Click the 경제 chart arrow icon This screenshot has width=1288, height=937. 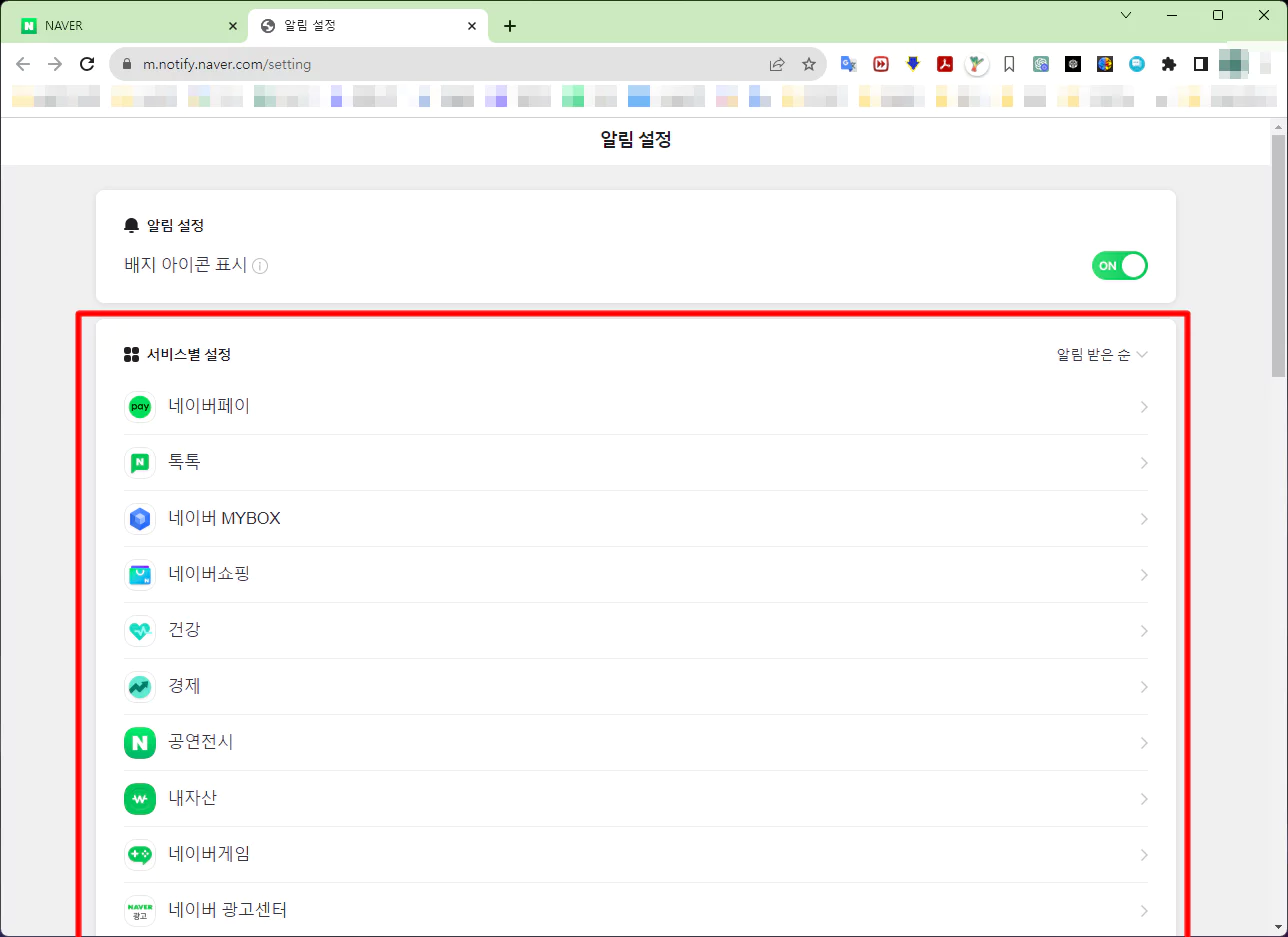[140, 687]
